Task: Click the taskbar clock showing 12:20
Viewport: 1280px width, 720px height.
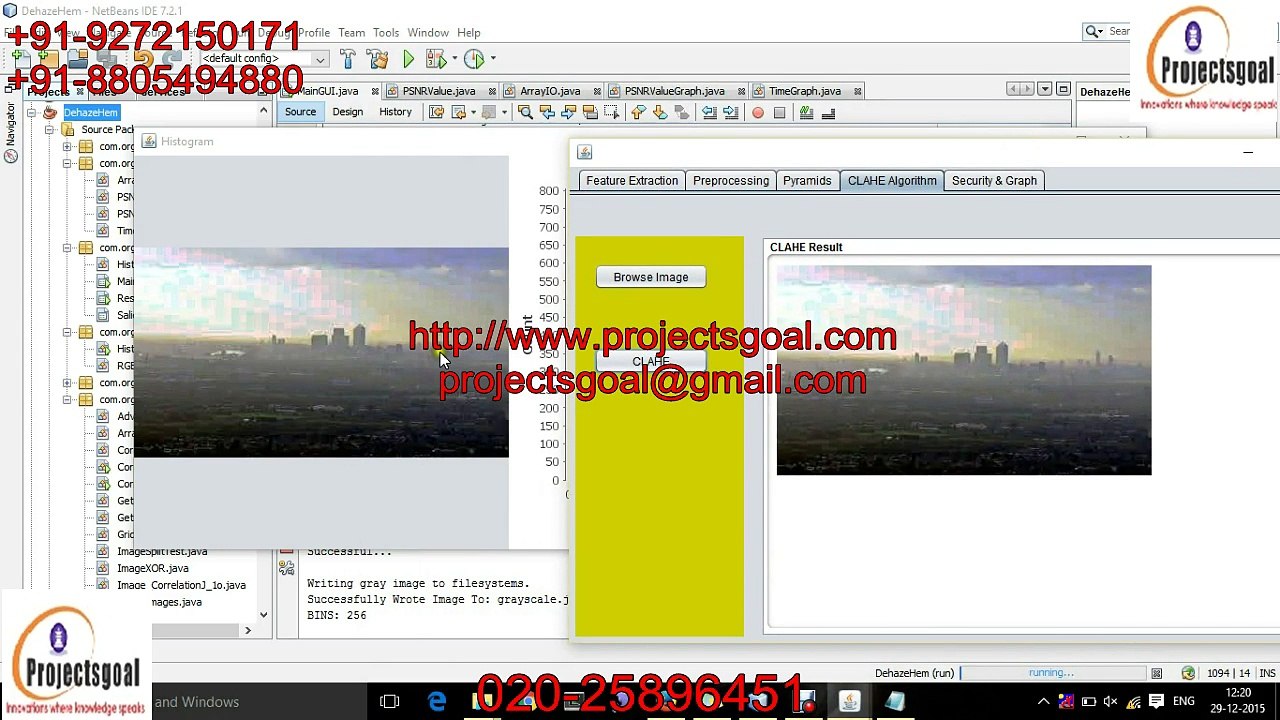Action: [1238, 701]
